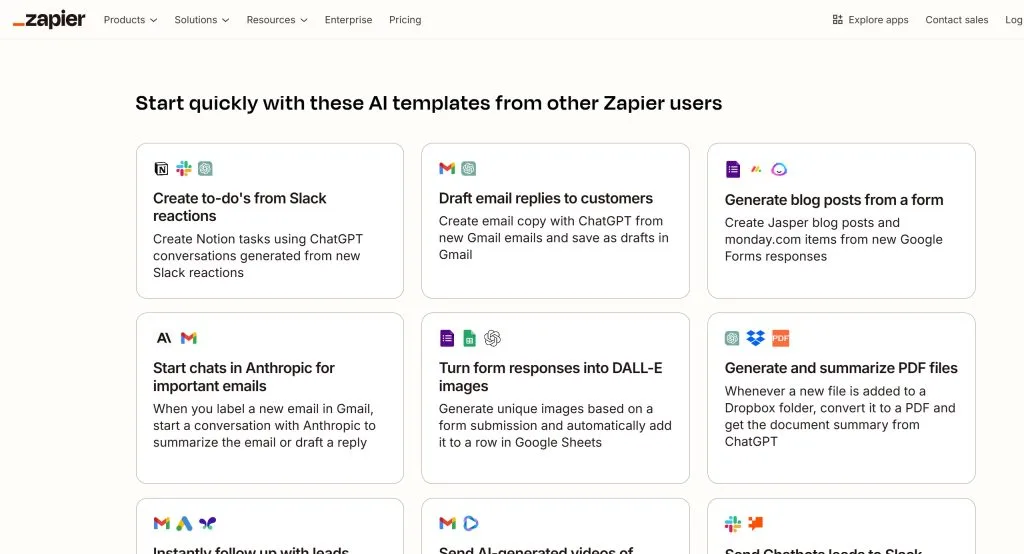Click Gmail icon in AI-generated videos card
1024x554 pixels.
pyautogui.click(x=447, y=523)
